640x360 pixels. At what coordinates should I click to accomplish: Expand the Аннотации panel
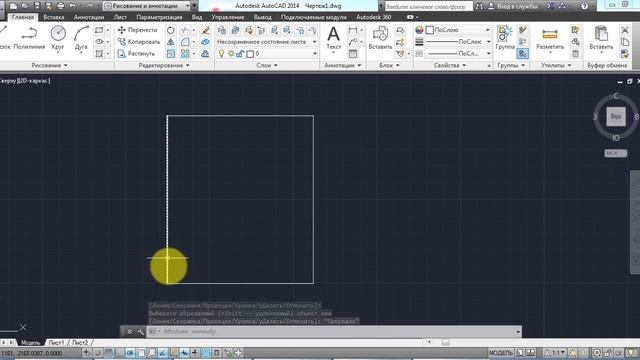(343, 65)
